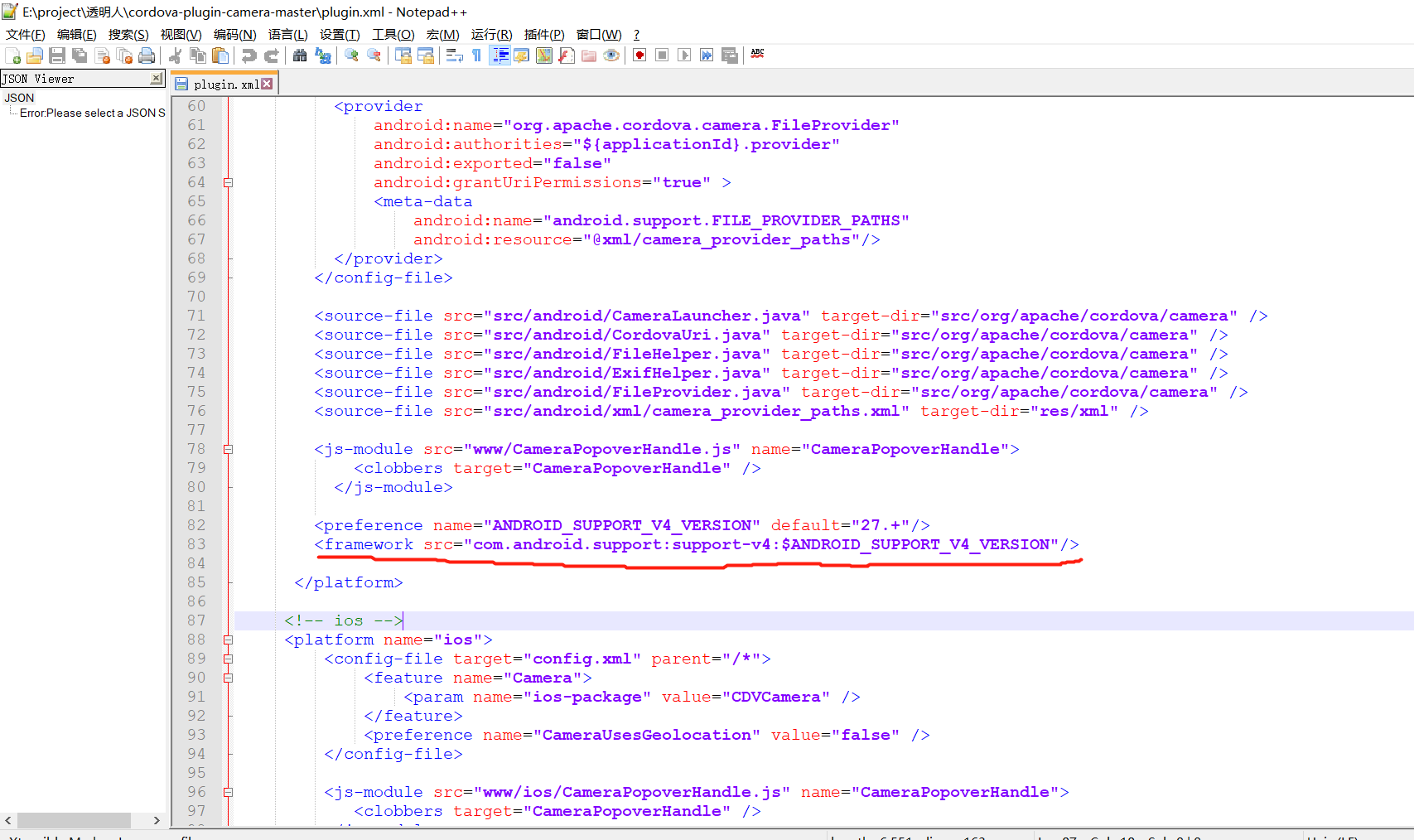
Task: Save the plugin.xml file
Action: pos(57,55)
